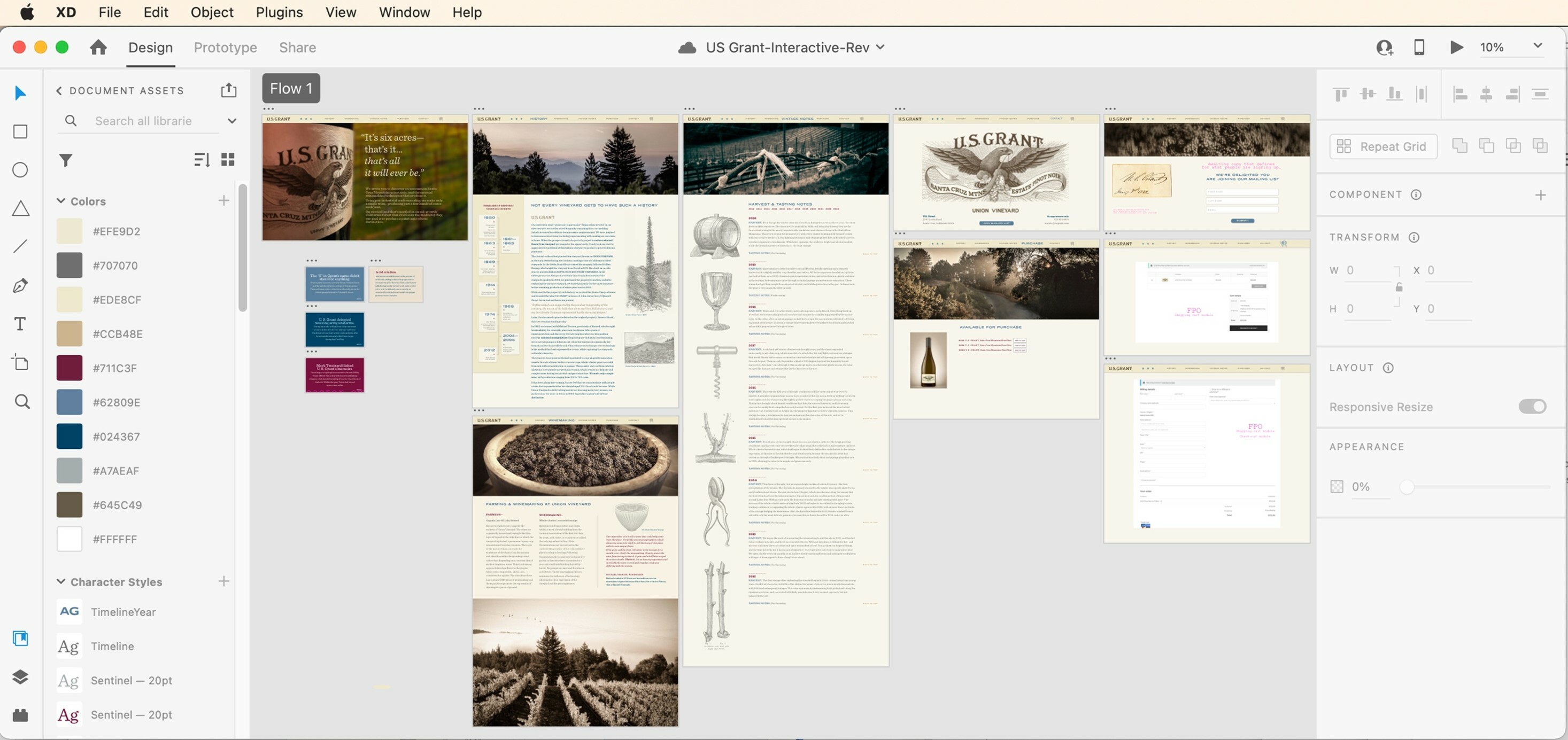Image resolution: width=1568 pixels, height=740 pixels.
Task: Select the Ellipse tool
Action: coord(20,170)
